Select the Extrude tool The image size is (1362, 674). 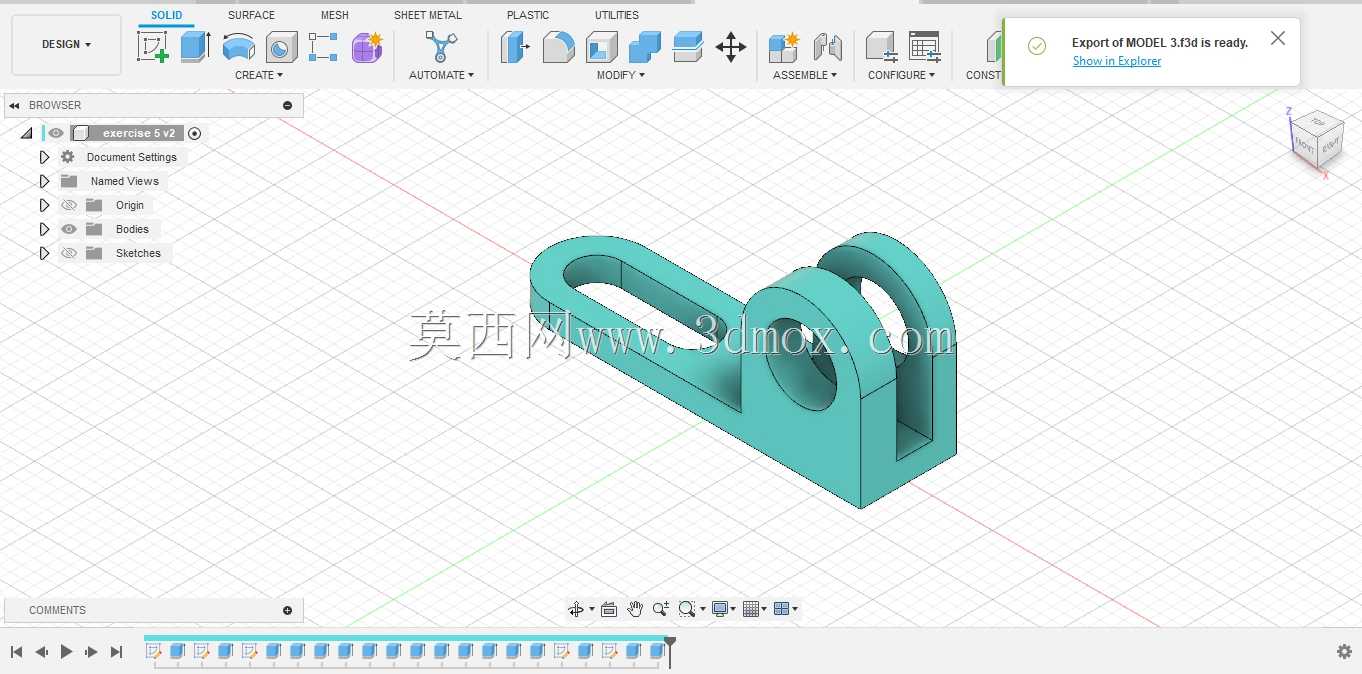(x=196, y=47)
